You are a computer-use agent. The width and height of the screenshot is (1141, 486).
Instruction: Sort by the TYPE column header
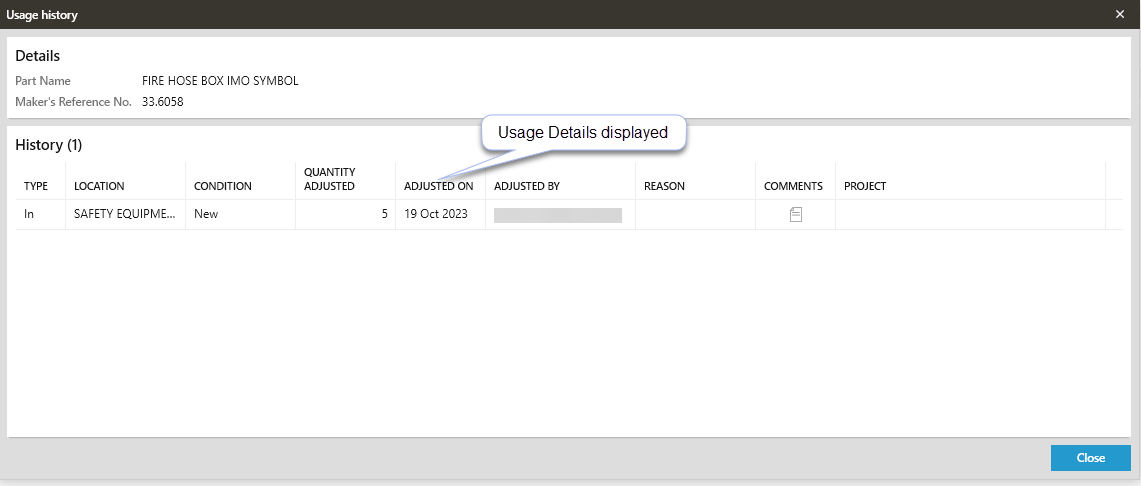36,186
